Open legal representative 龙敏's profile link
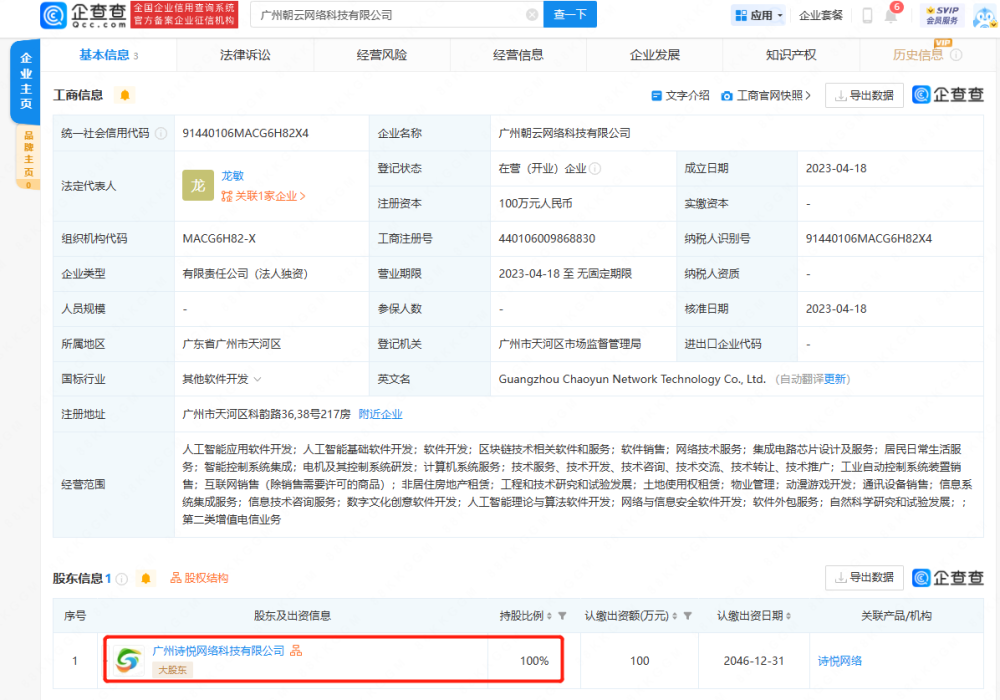The image size is (1000, 700). click(x=233, y=176)
